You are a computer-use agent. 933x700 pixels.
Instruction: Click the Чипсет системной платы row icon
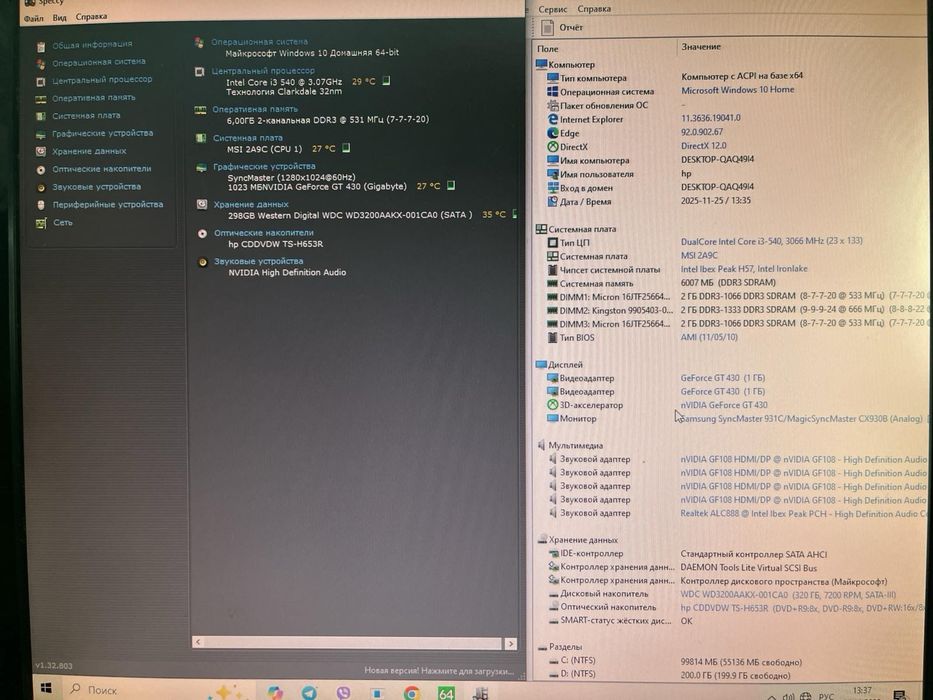coord(553,270)
